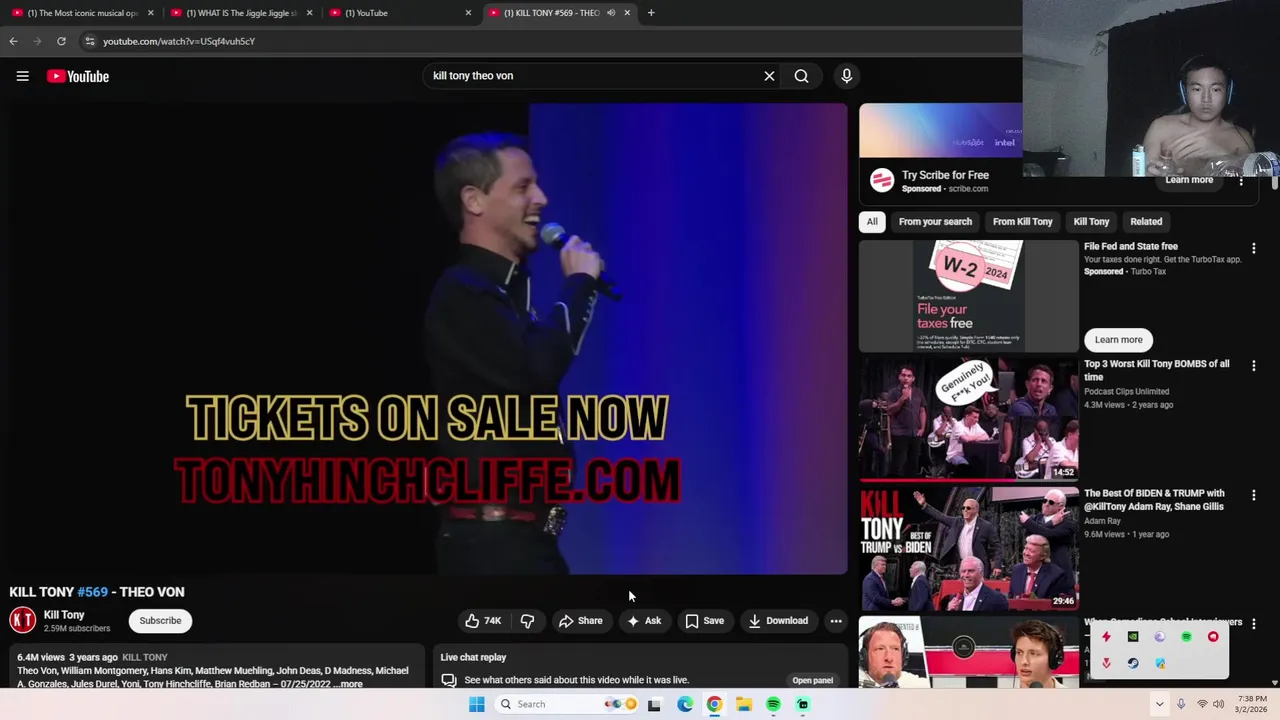This screenshot has height=720, width=1280.
Task: Save the video to a playlist
Action: (704, 621)
